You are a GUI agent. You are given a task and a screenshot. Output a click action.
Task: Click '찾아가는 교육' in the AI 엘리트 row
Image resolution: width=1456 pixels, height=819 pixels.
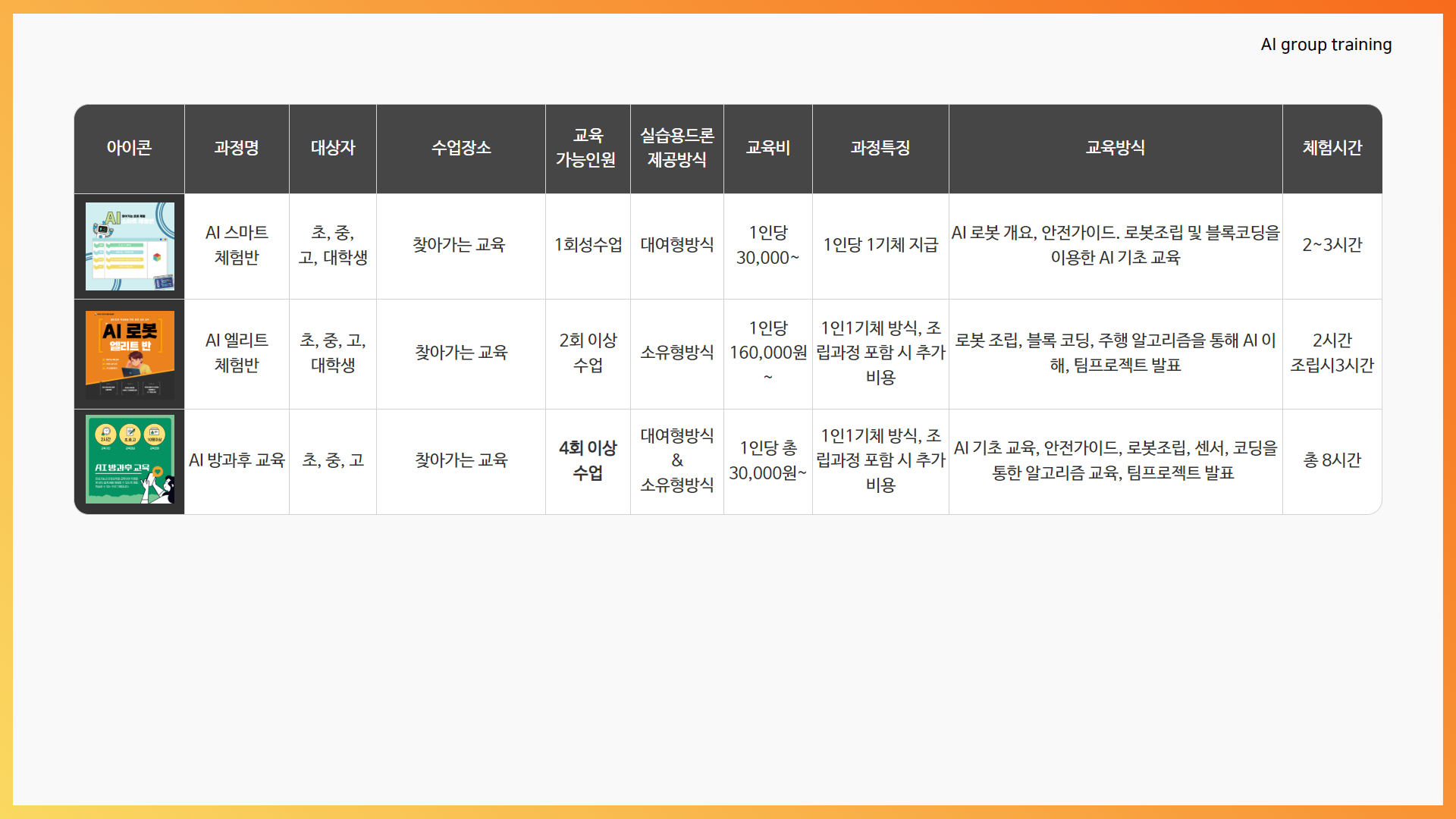point(461,353)
